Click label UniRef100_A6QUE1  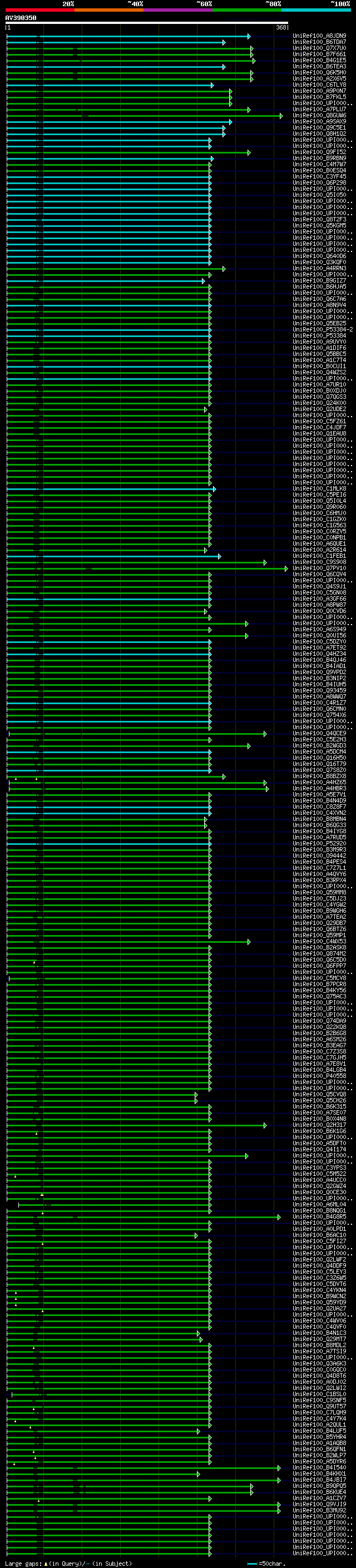coord(319,543)
